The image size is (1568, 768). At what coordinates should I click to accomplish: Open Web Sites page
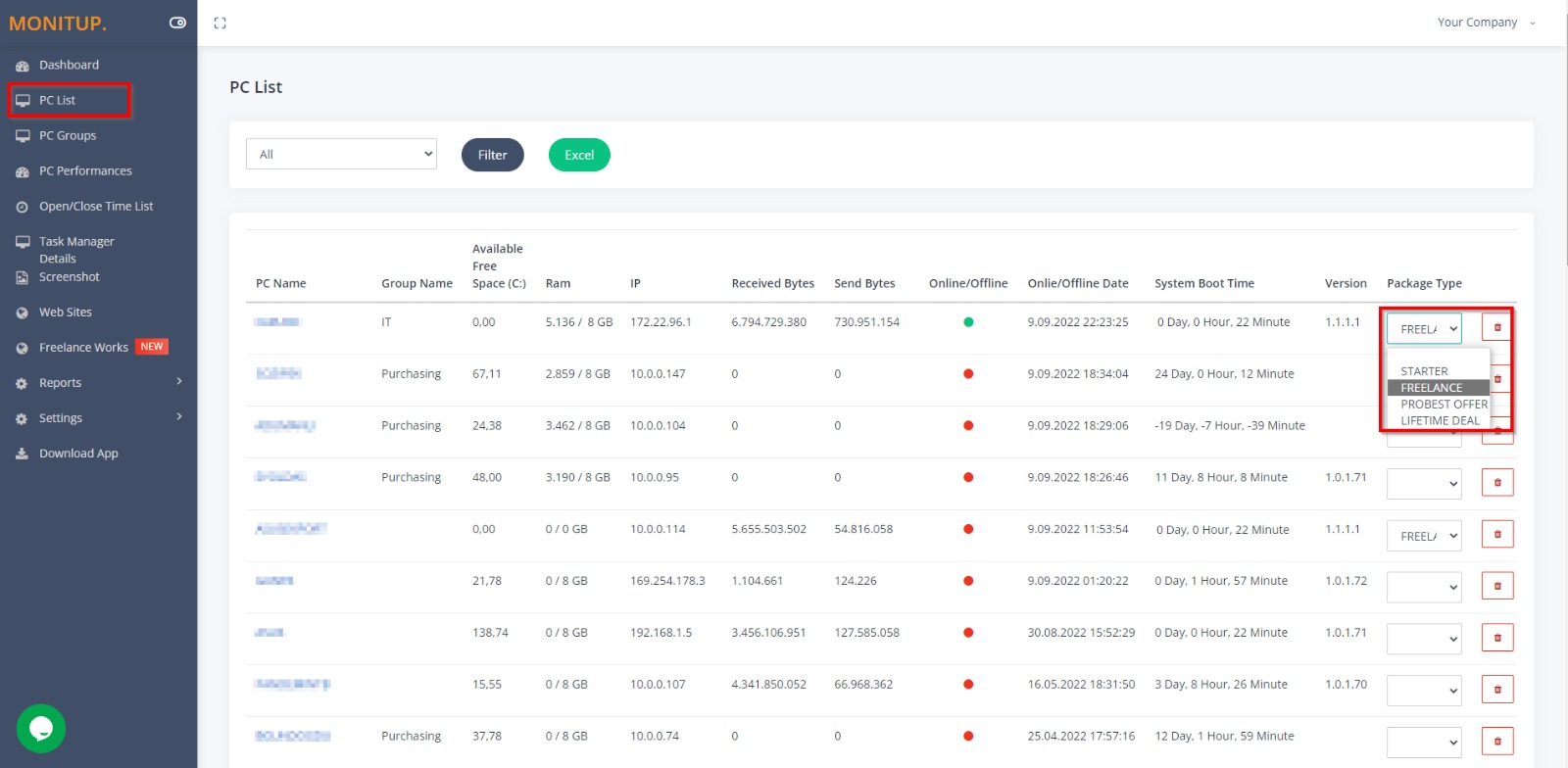[x=66, y=312]
